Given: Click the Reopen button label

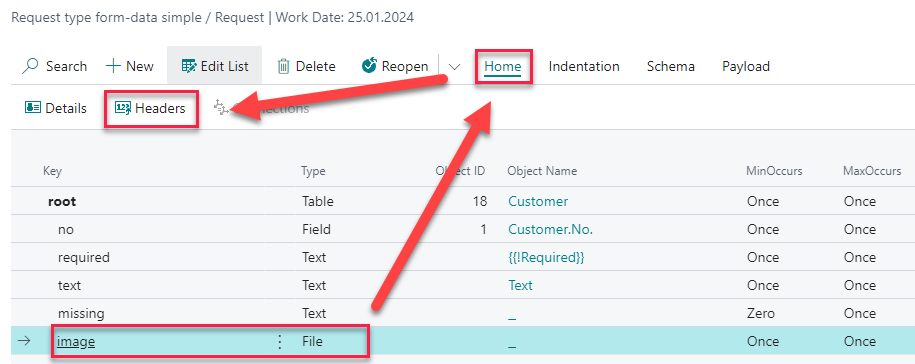Looking at the screenshot, I should [x=405, y=66].
